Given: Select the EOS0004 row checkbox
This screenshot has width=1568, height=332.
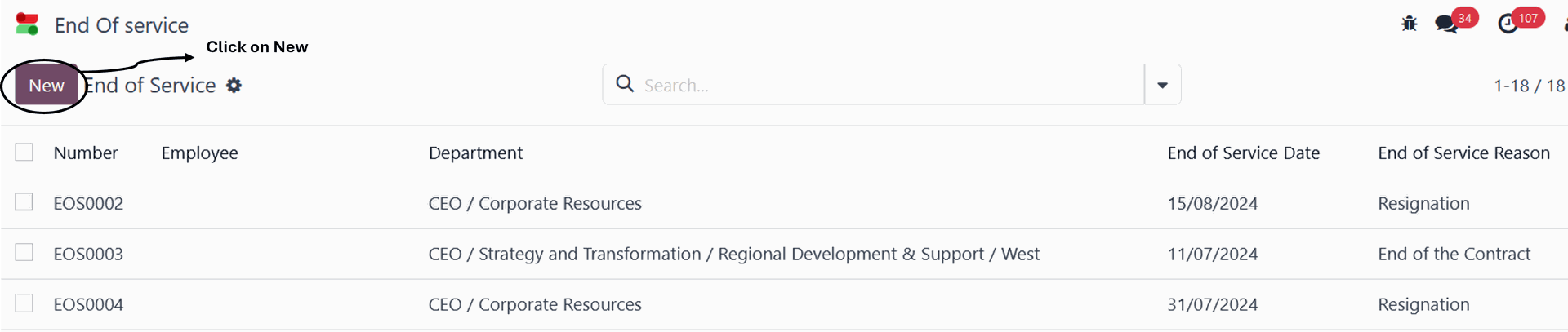Looking at the screenshot, I should (24, 303).
